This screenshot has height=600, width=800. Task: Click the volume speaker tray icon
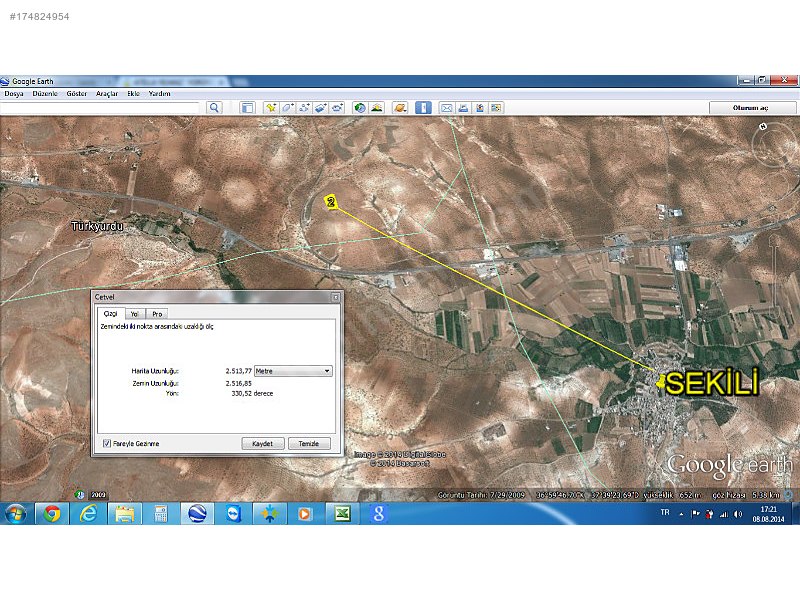pyautogui.click(x=738, y=514)
